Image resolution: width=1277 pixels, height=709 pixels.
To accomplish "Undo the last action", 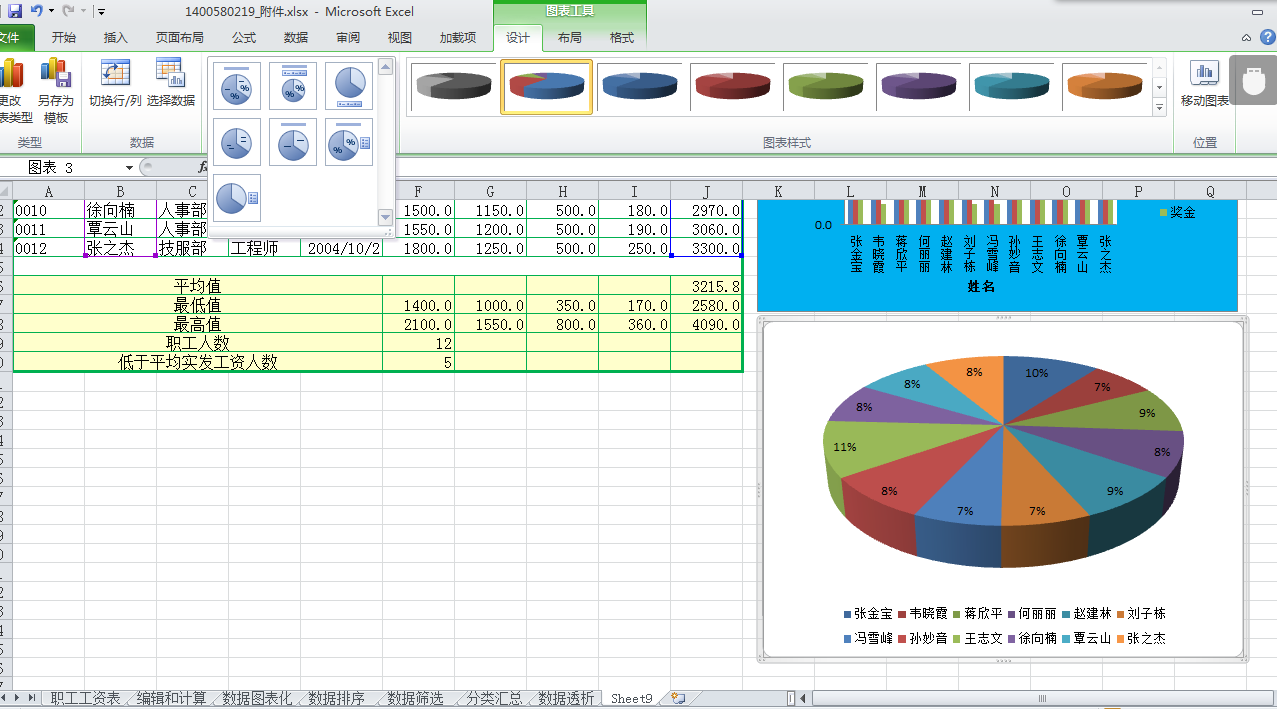I will point(36,11).
